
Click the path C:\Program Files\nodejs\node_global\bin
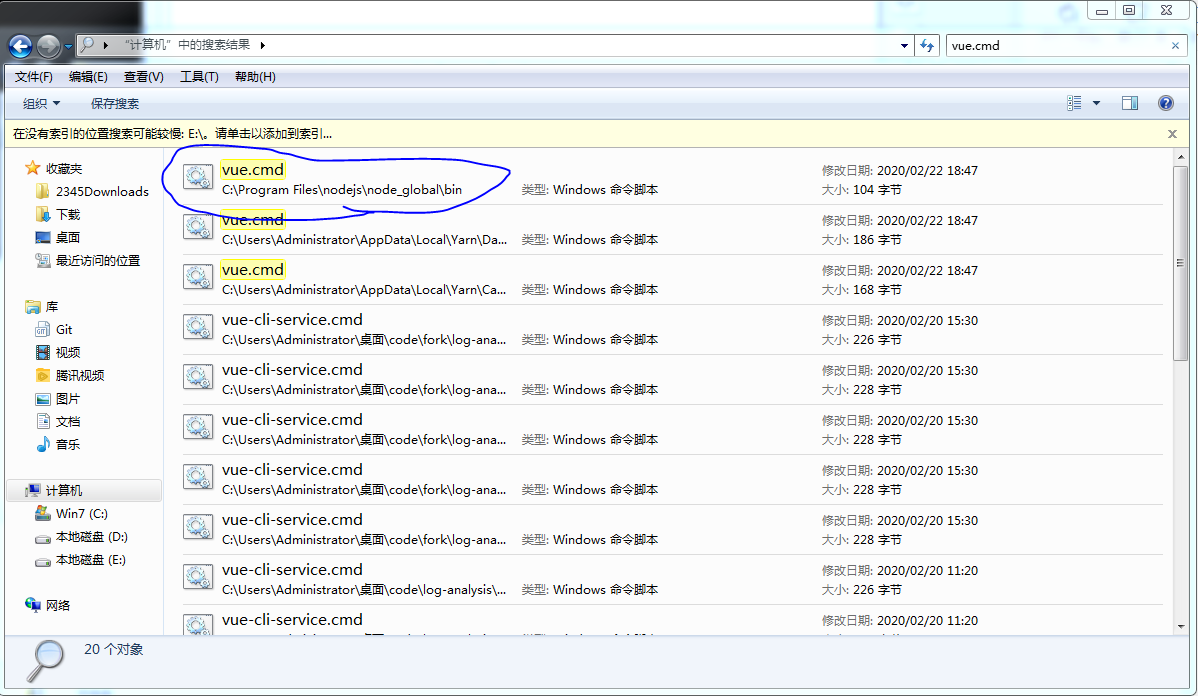(x=342, y=189)
